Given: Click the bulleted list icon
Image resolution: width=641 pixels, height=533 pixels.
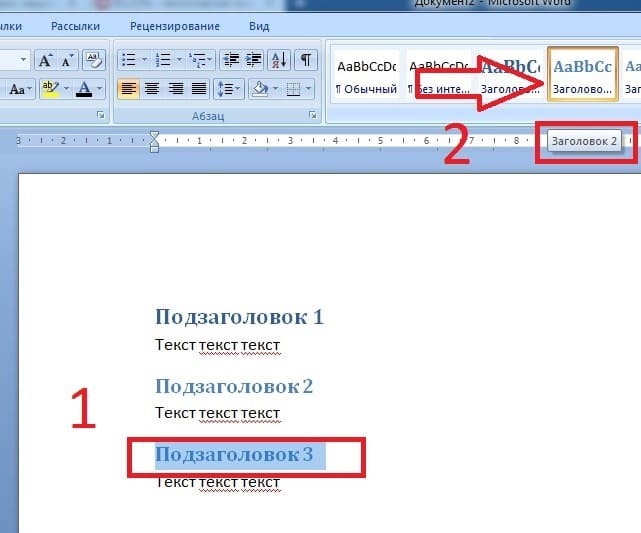Looking at the screenshot, I should [129, 60].
